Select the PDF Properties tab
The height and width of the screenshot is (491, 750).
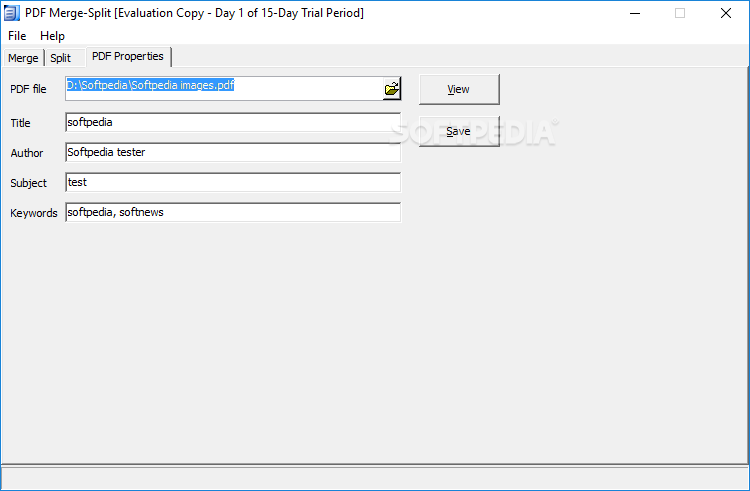click(x=128, y=56)
